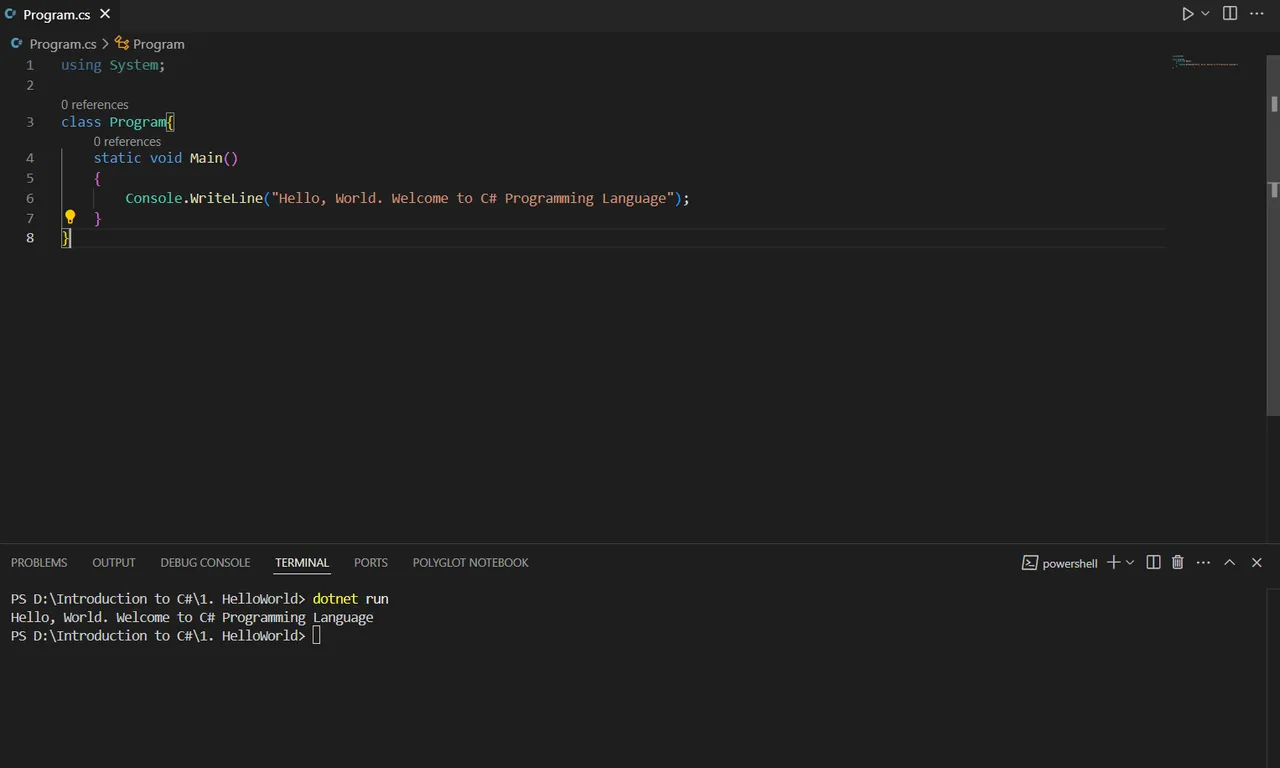This screenshot has width=1280, height=768.
Task: Click terminal output 'Hello, World. Welcome' line
Action: click(192, 617)
